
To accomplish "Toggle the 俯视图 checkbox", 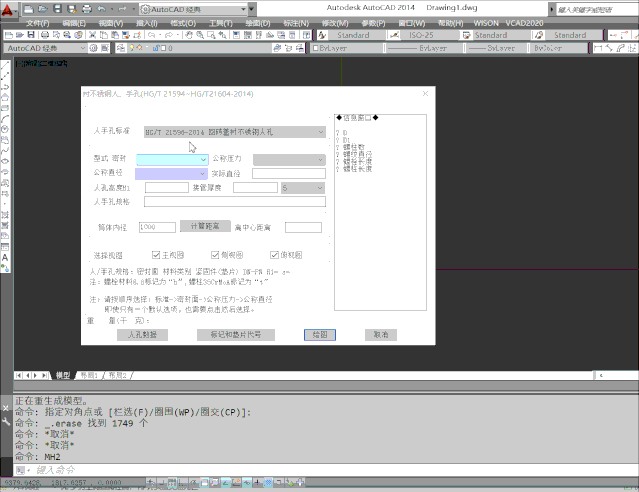I will 273,254.
